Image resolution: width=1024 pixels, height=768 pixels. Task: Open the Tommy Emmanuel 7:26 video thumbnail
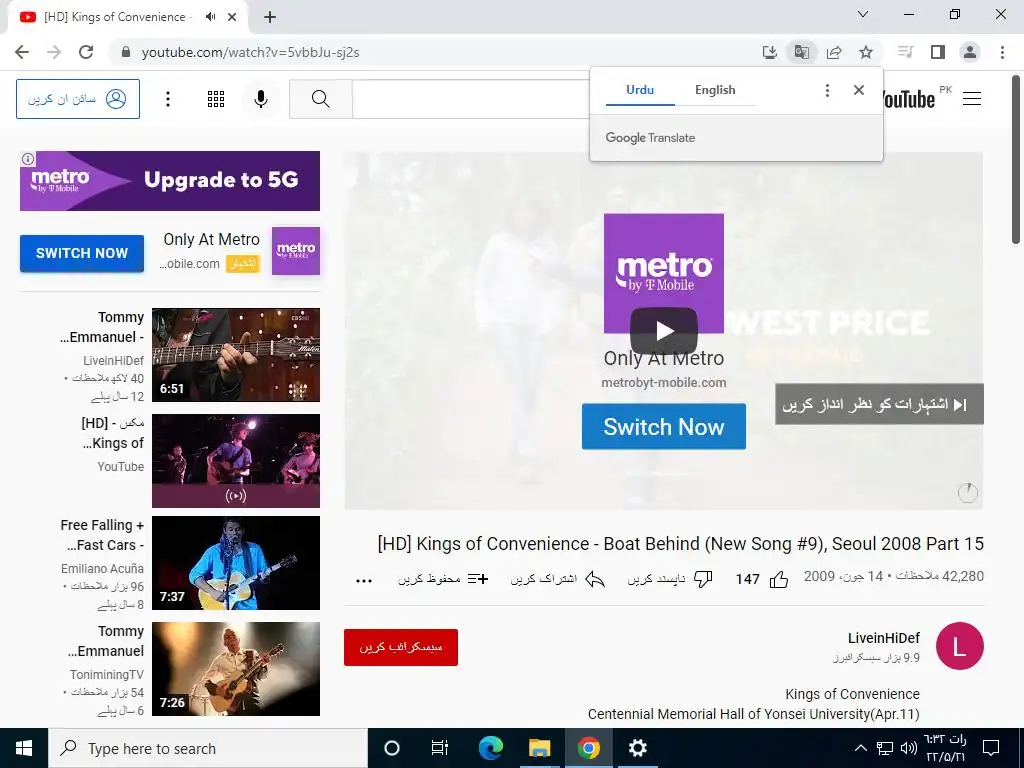coord(236,669)
